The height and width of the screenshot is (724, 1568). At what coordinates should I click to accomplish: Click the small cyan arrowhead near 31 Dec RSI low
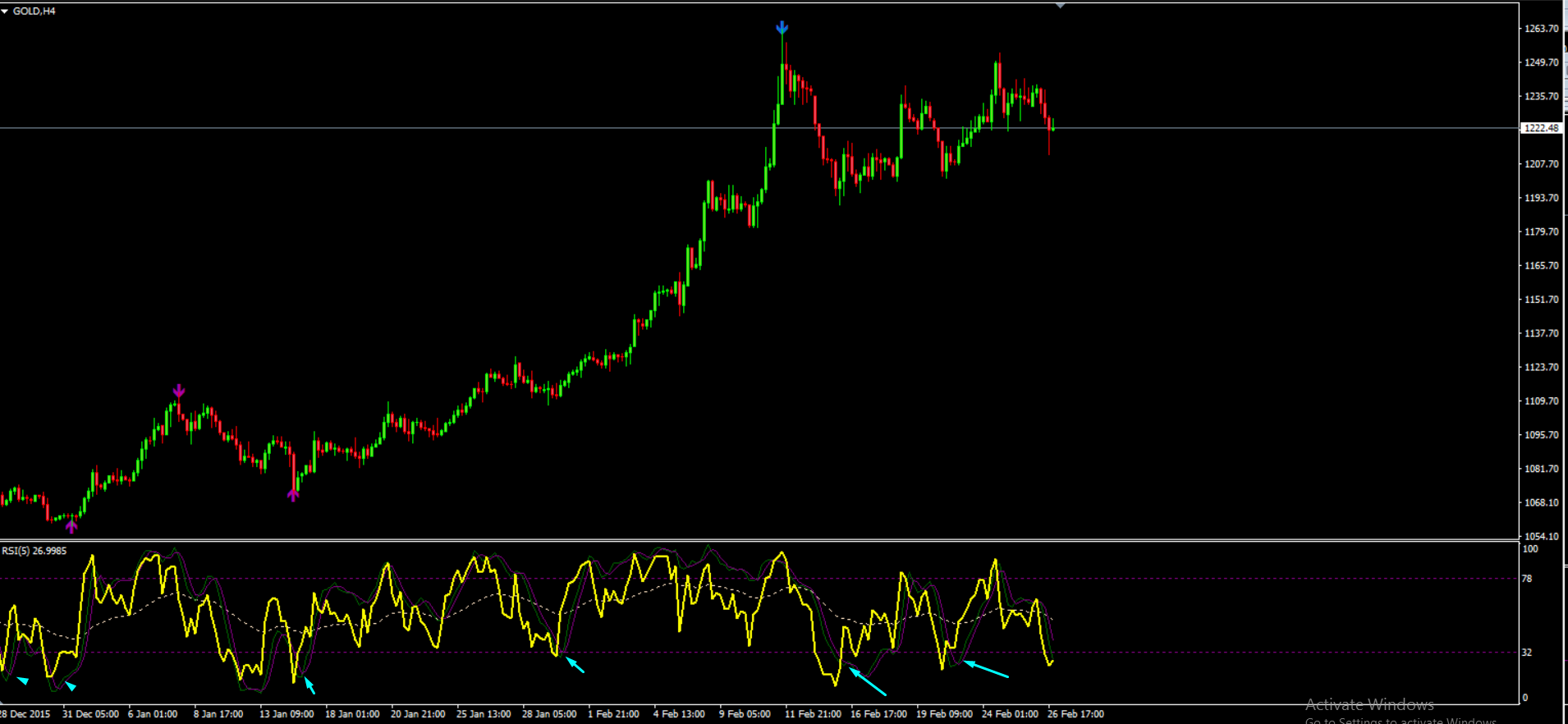71,686
